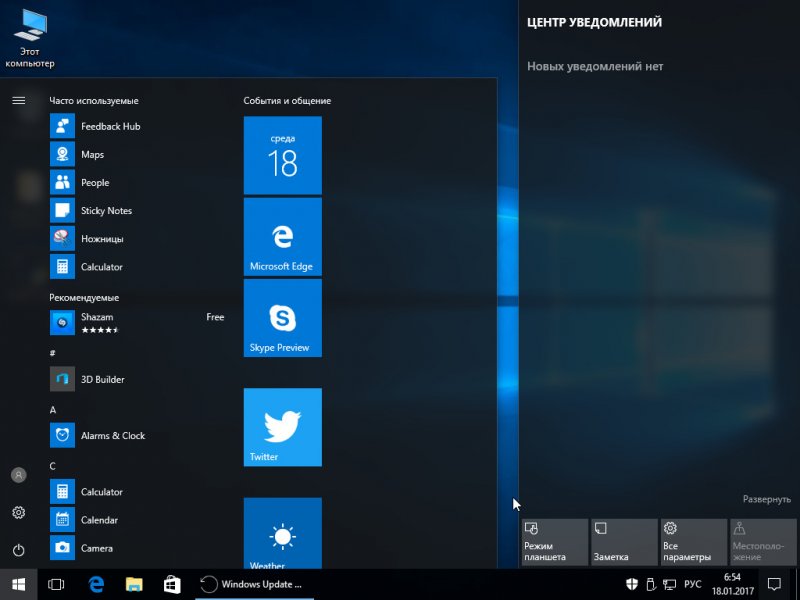Image resolution: width=800 pixels, height=600 pixels.
Task: Open the recommended Shazam app
Action: 136,322
